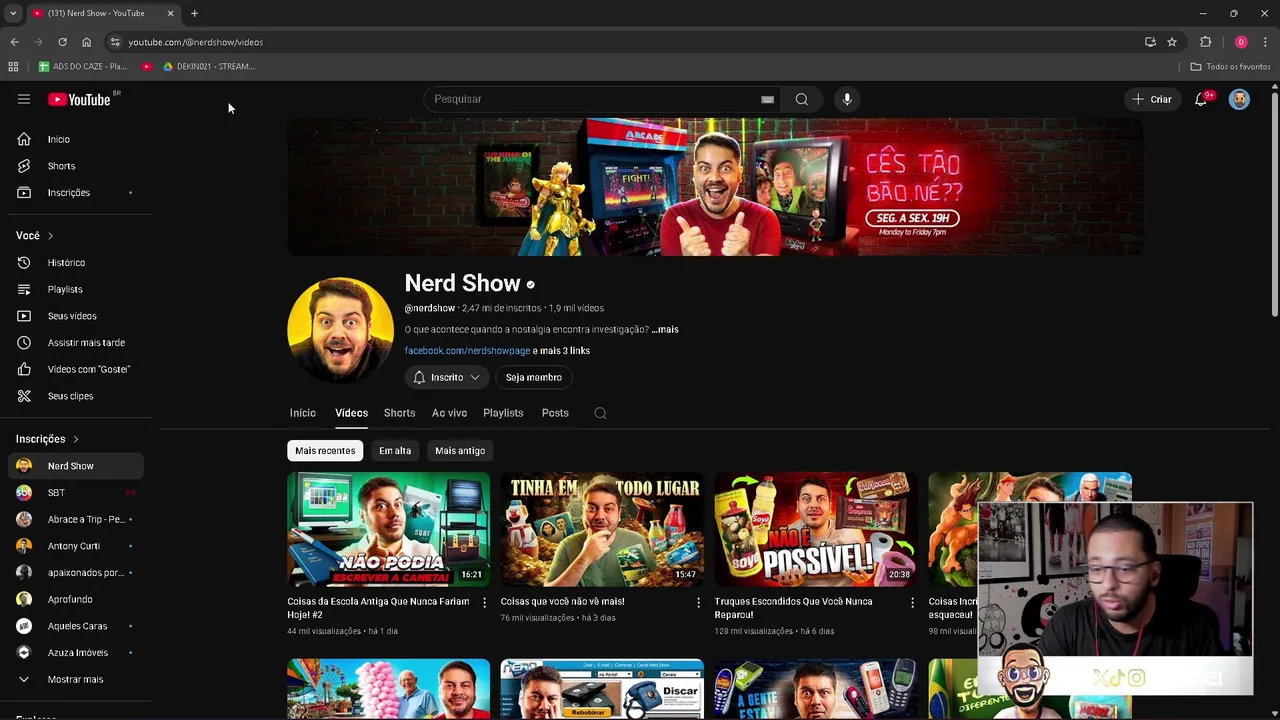Open the TINHA EM TODO LUGAR thumbnail
The image size is (1280, 720).
pos(602,529)
